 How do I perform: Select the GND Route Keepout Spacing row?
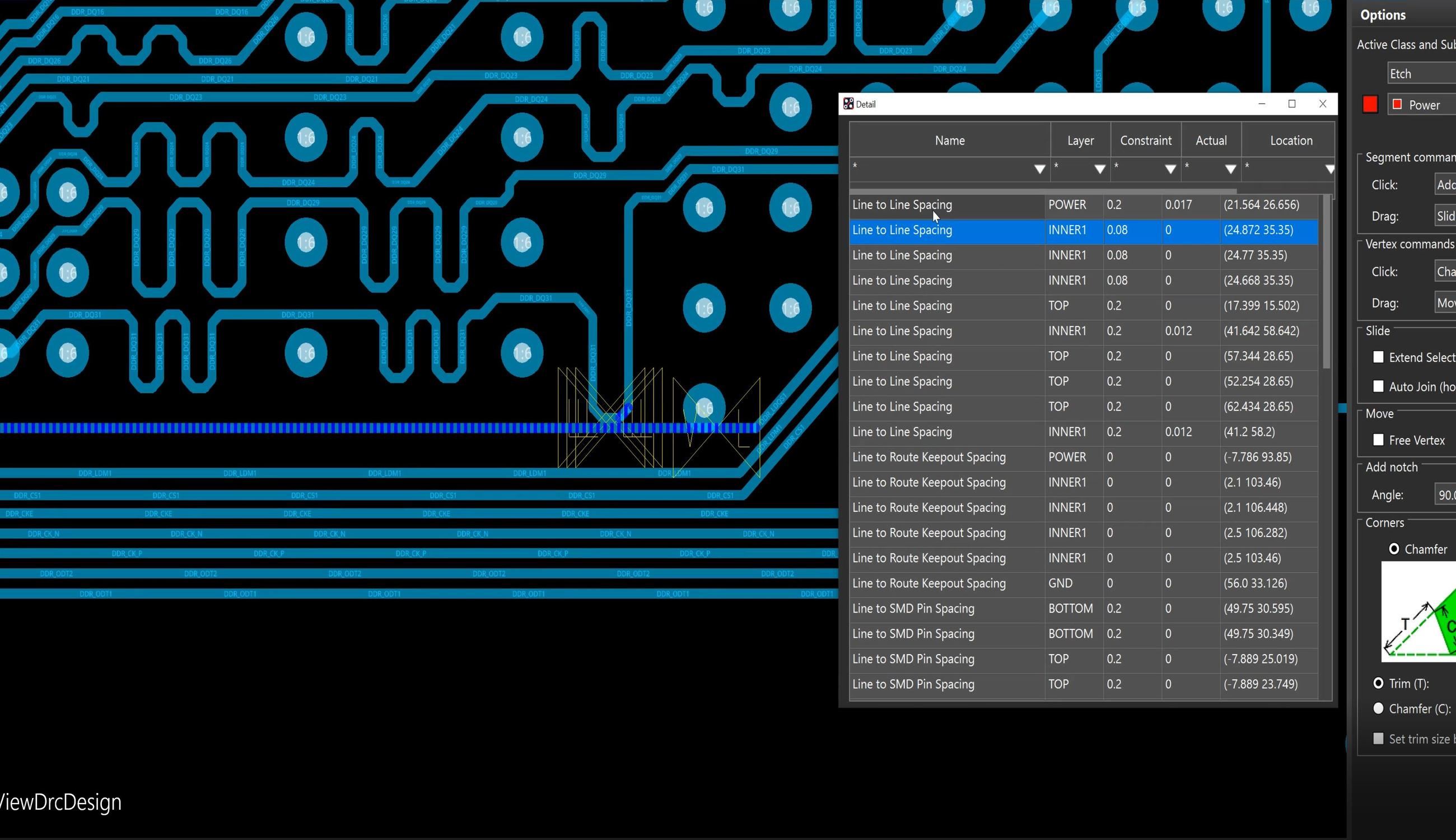click(1084, 584)
